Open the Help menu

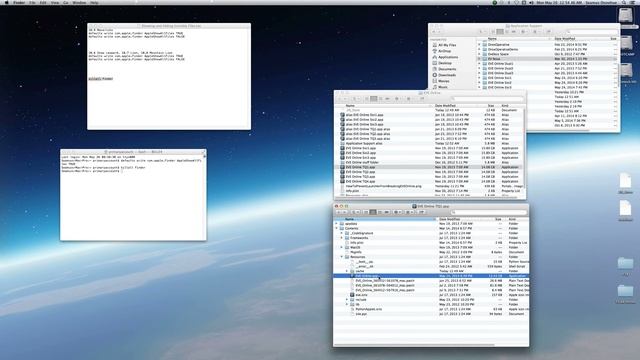click(x=94, y=2)
